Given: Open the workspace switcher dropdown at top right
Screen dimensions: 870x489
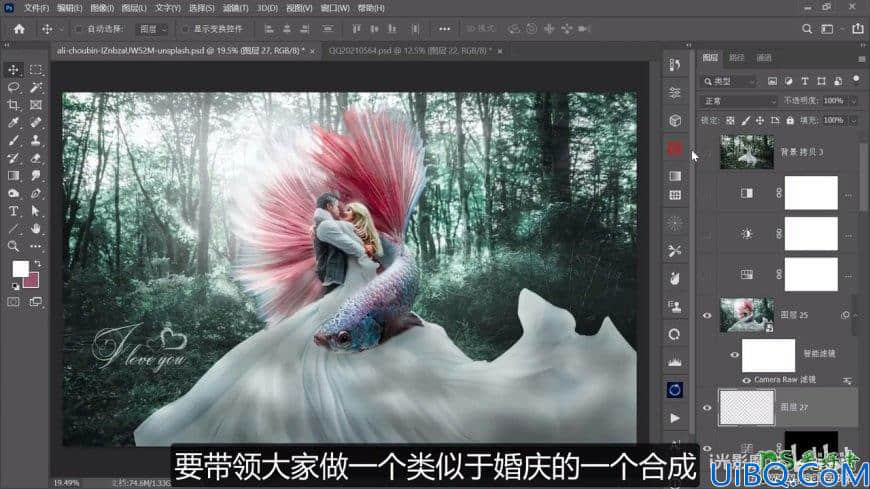Looking at the screenshot, I should click(830, 29).
